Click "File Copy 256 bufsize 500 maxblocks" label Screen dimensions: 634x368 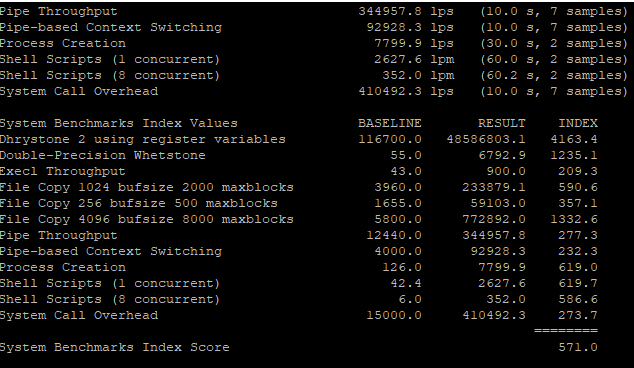[139, 203]
